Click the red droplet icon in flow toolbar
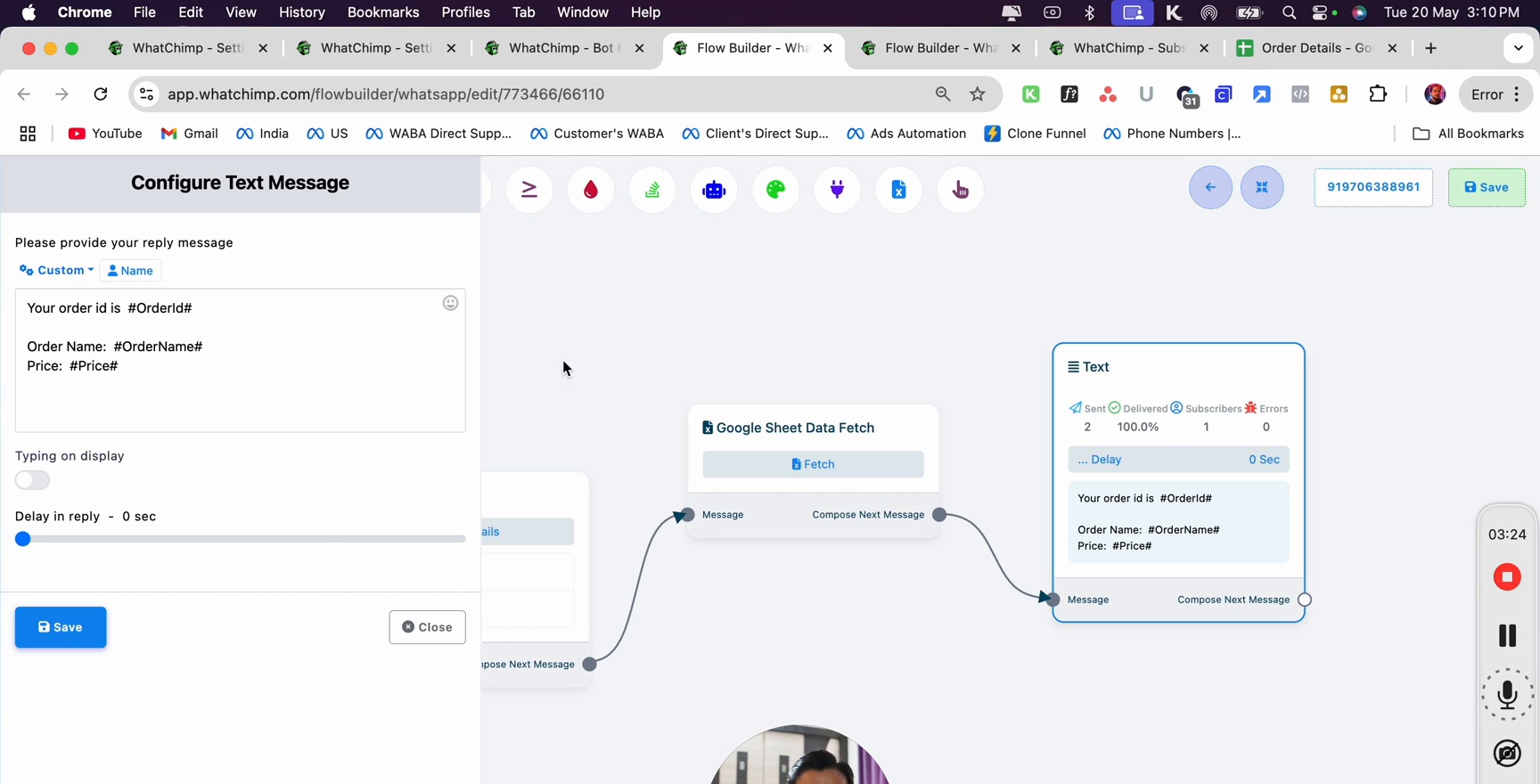The height and width of the screenshot is (784, 1540). tap(591, 190)
